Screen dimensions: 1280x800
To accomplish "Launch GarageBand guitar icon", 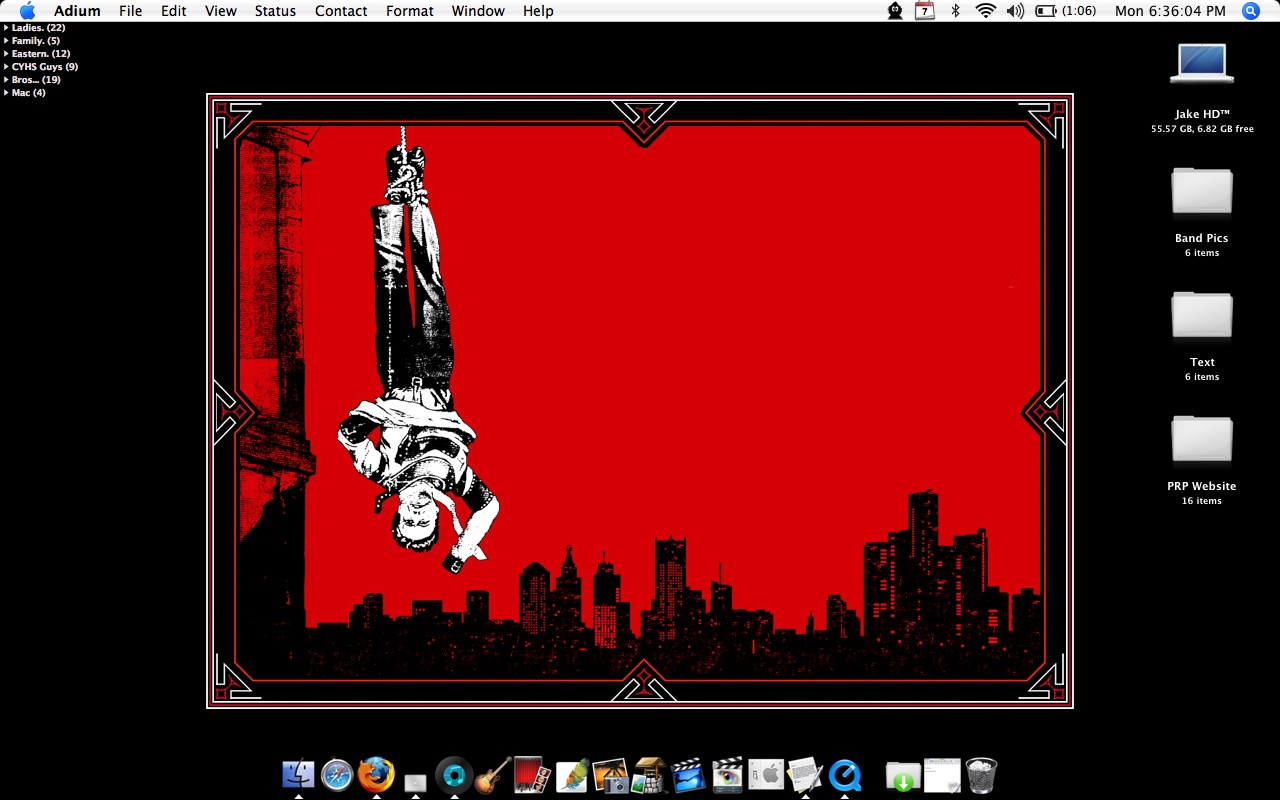I will [x=493, y=775].
